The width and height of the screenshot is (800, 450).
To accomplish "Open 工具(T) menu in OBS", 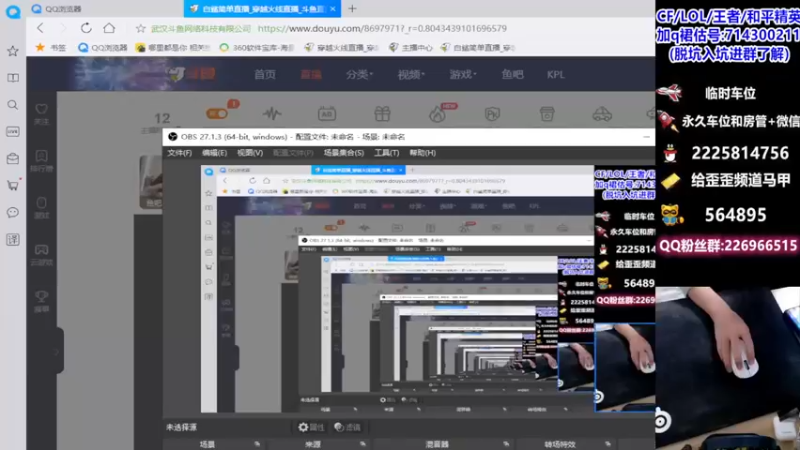I will tap(387, 153).
